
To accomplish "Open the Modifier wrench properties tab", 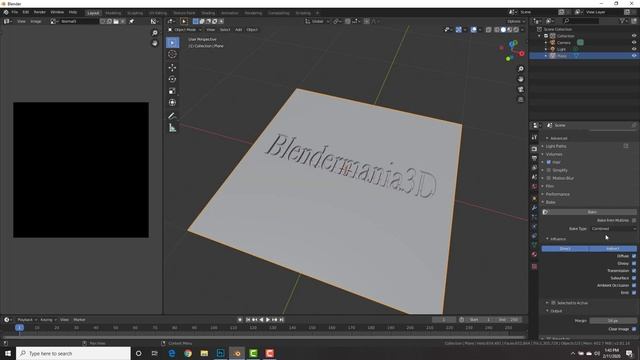I will (534, 208).
